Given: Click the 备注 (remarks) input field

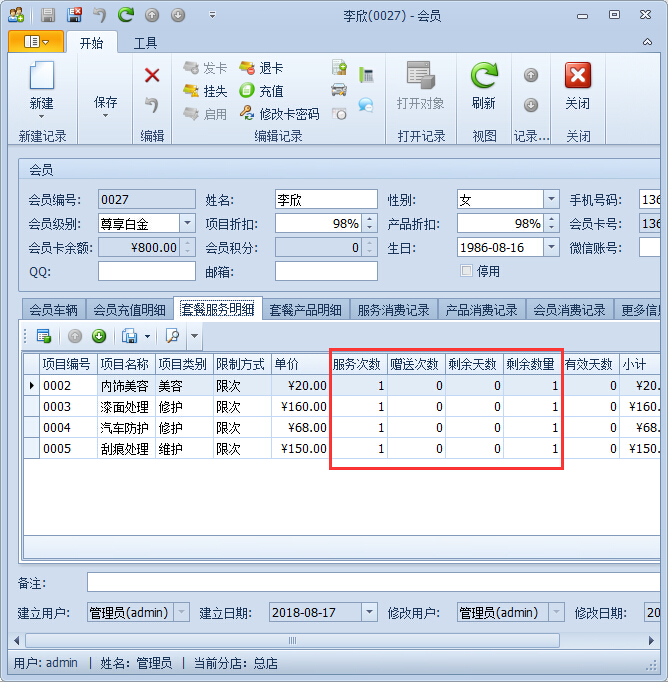Looking at the screenshot, I should point(370,582).
